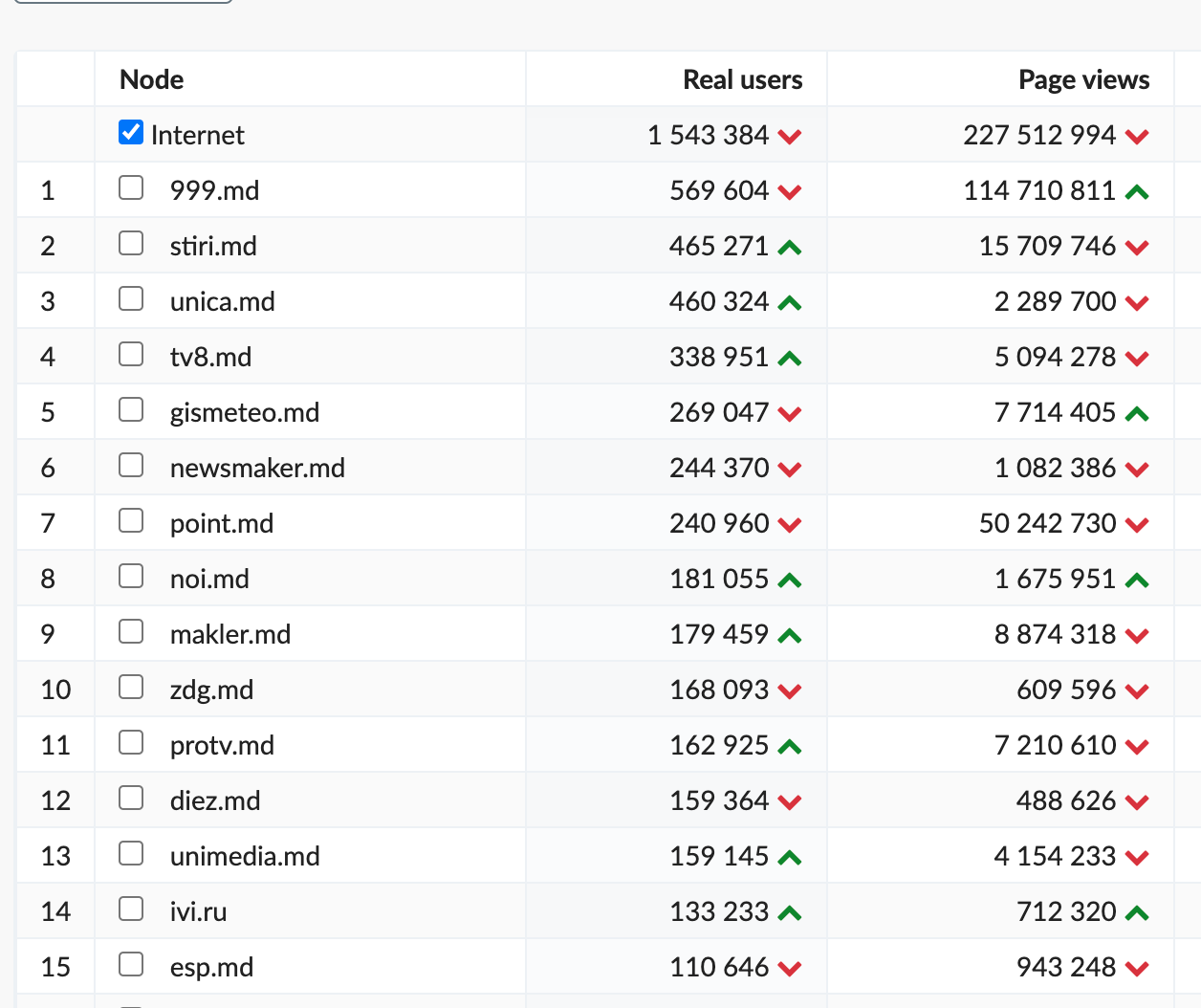Click red down arrow next to 569 604
The image size is (1201, 1008).
(790, 192)
